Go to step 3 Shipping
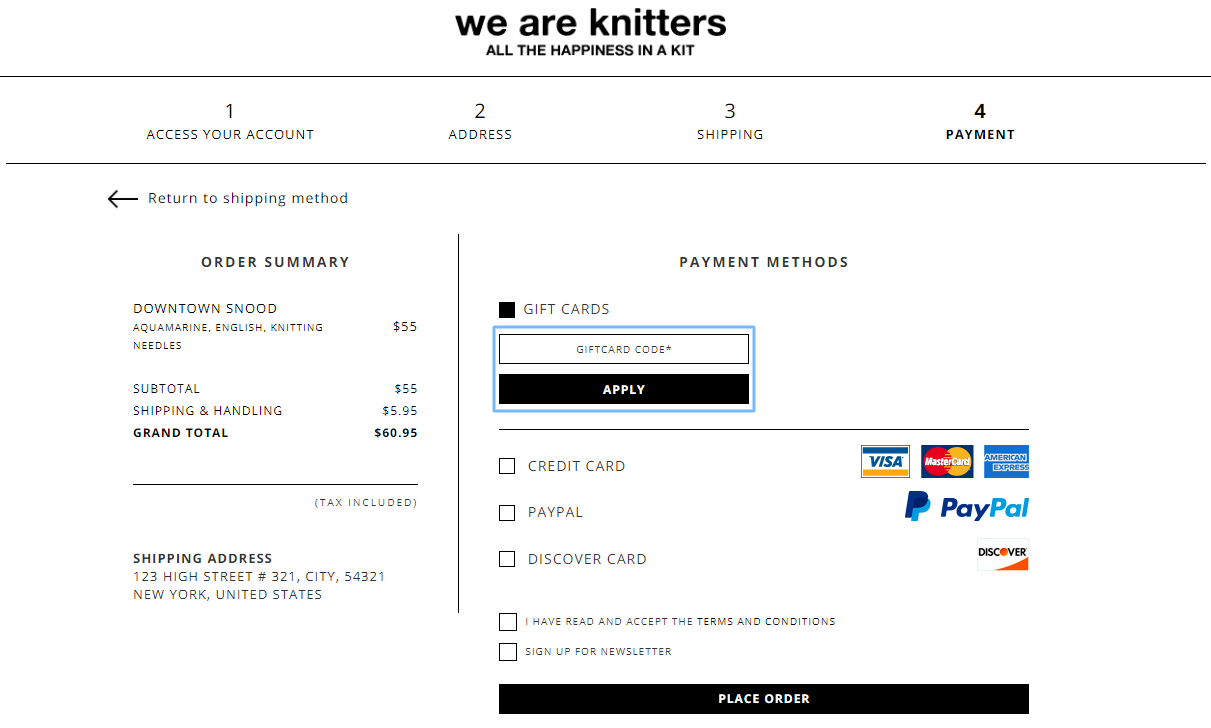Screen dimensions: 1211x728 click(730, 122)
